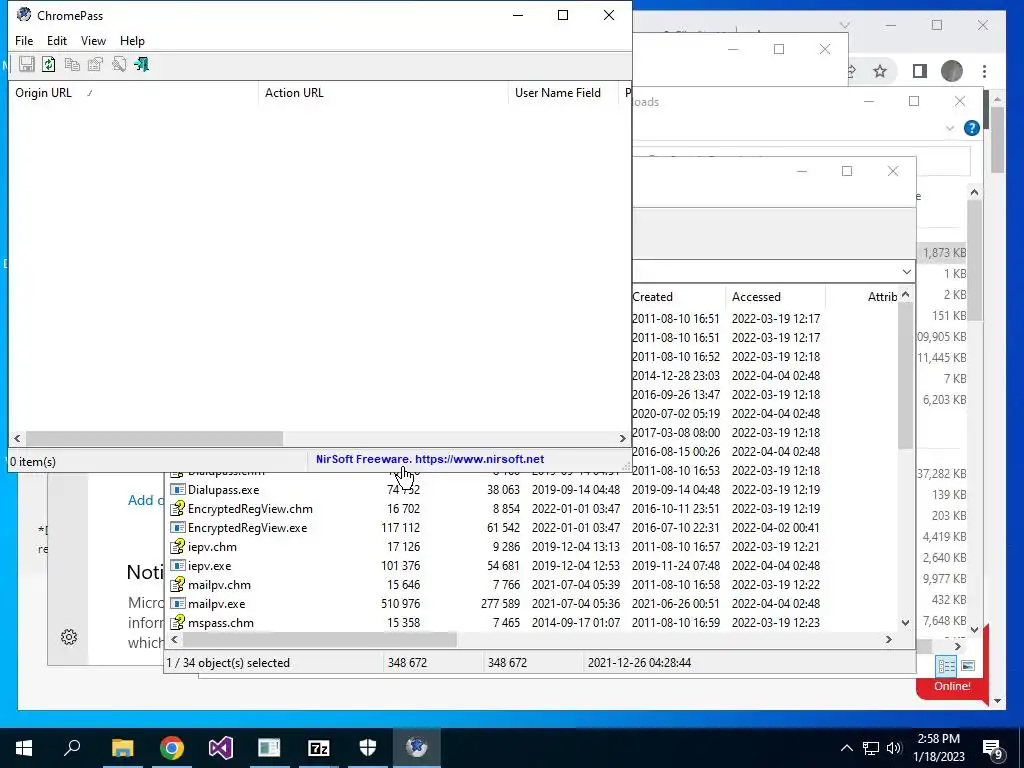Click the left arrow of ChromePass horizontal scrollbar
The height and width of the screenshot is (768, 1024).
[x=18, y=438]
